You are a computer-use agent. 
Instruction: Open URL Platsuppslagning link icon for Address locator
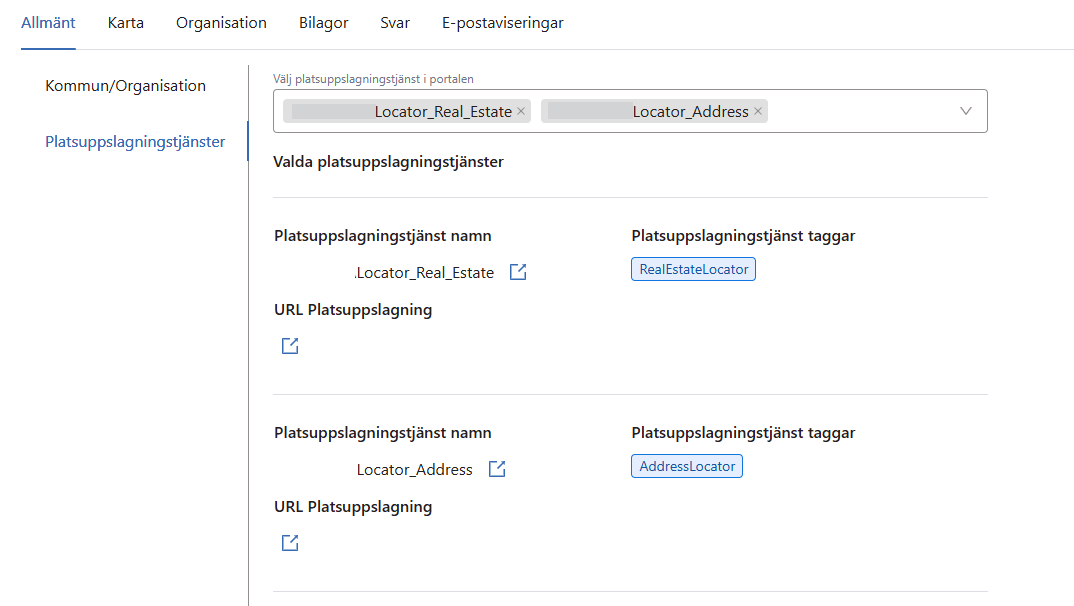pos(290,543)
